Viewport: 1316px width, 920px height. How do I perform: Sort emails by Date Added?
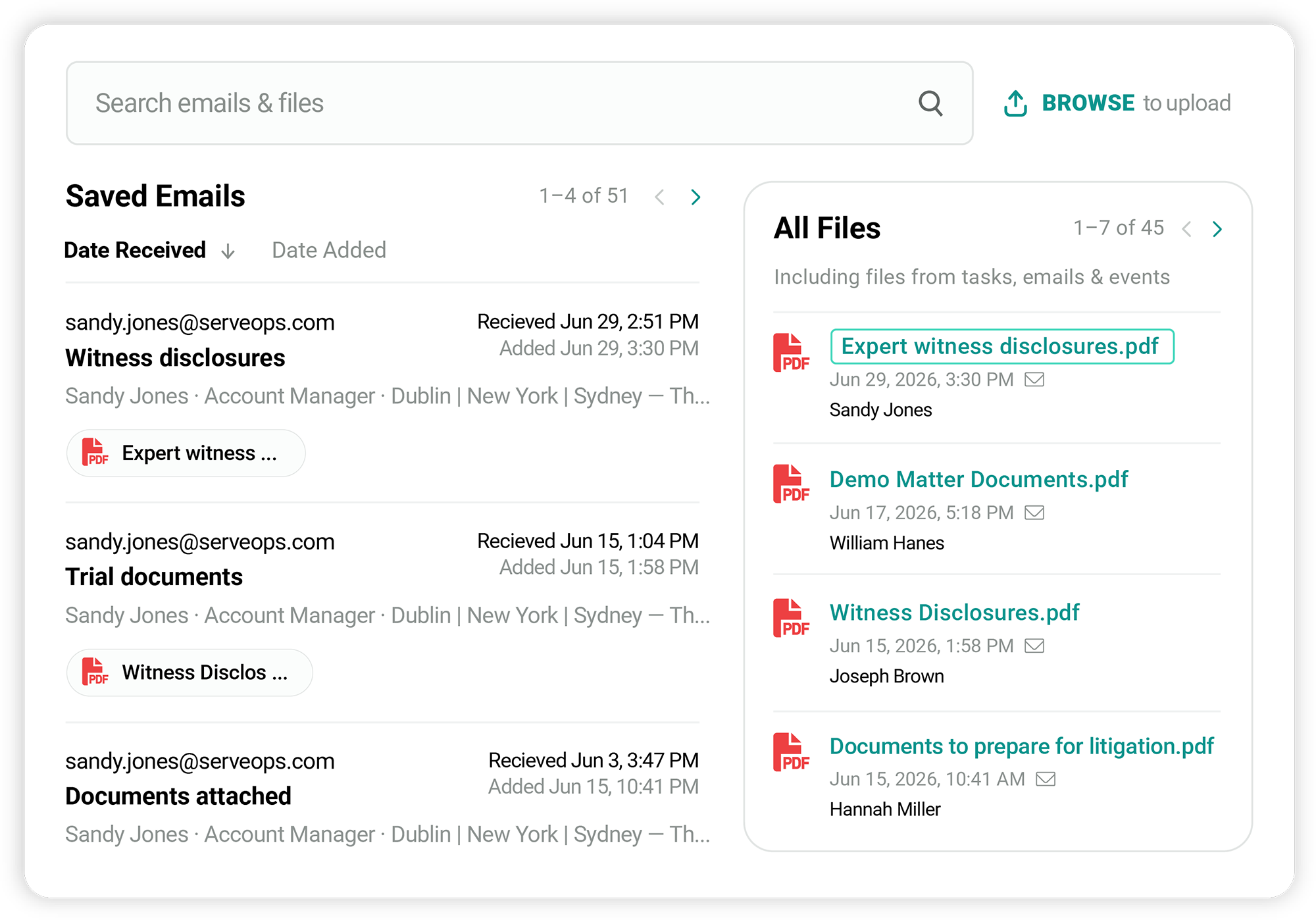329,250
